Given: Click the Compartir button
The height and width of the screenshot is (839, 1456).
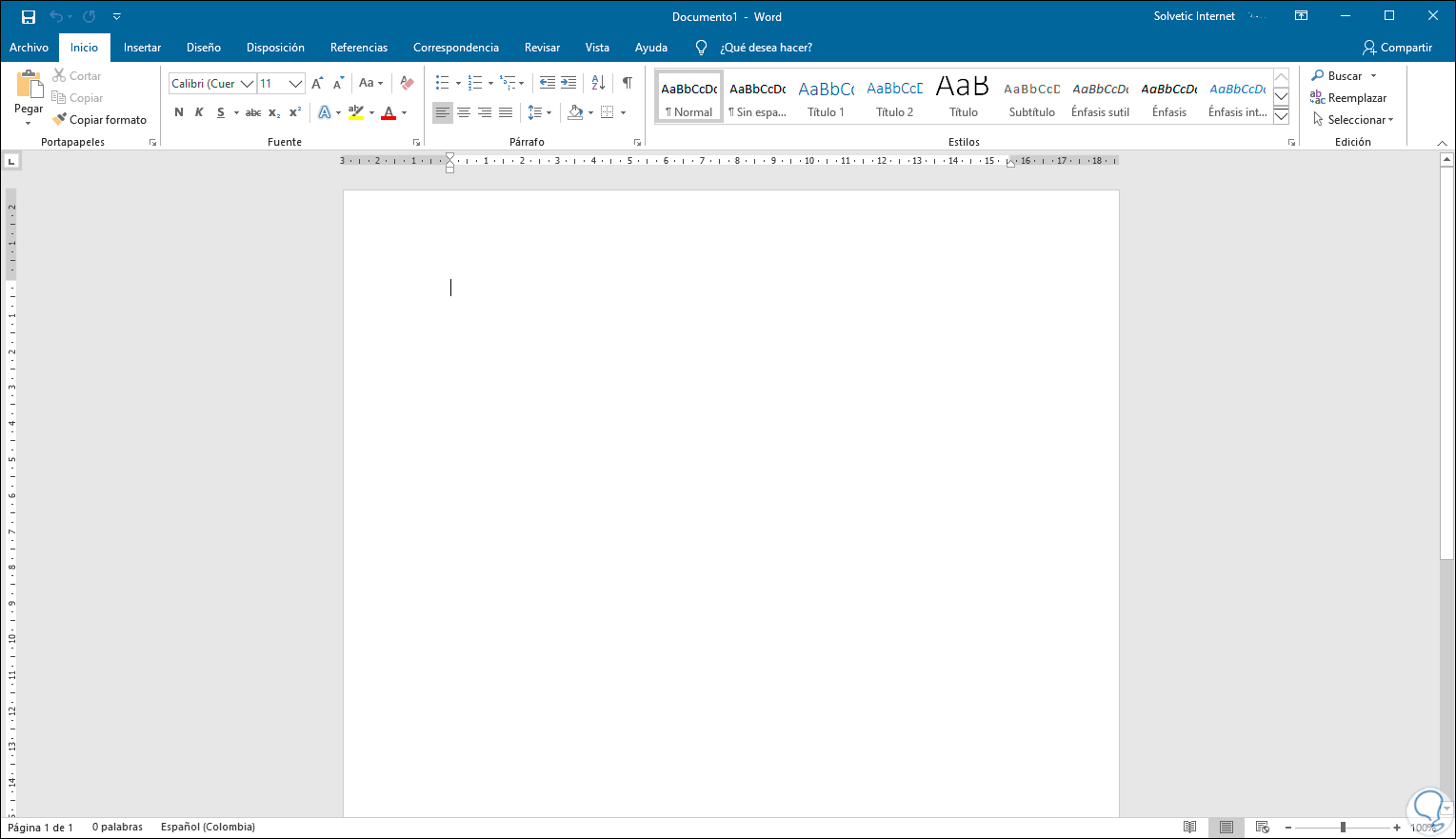Looking at the screenshot, I should point(1397,48).
